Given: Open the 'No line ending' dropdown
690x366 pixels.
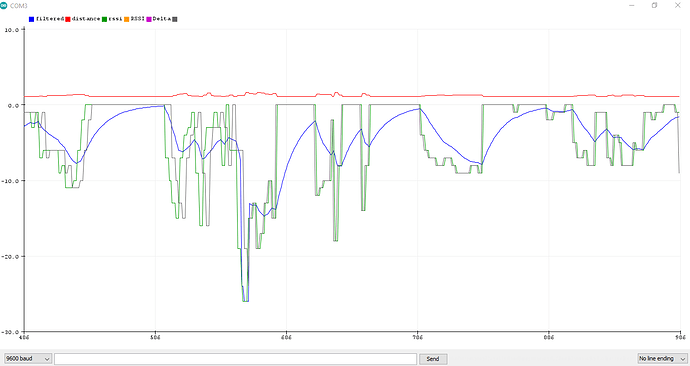Looking at the screenshot, I should pyautogui.click(x=661, y=359).
